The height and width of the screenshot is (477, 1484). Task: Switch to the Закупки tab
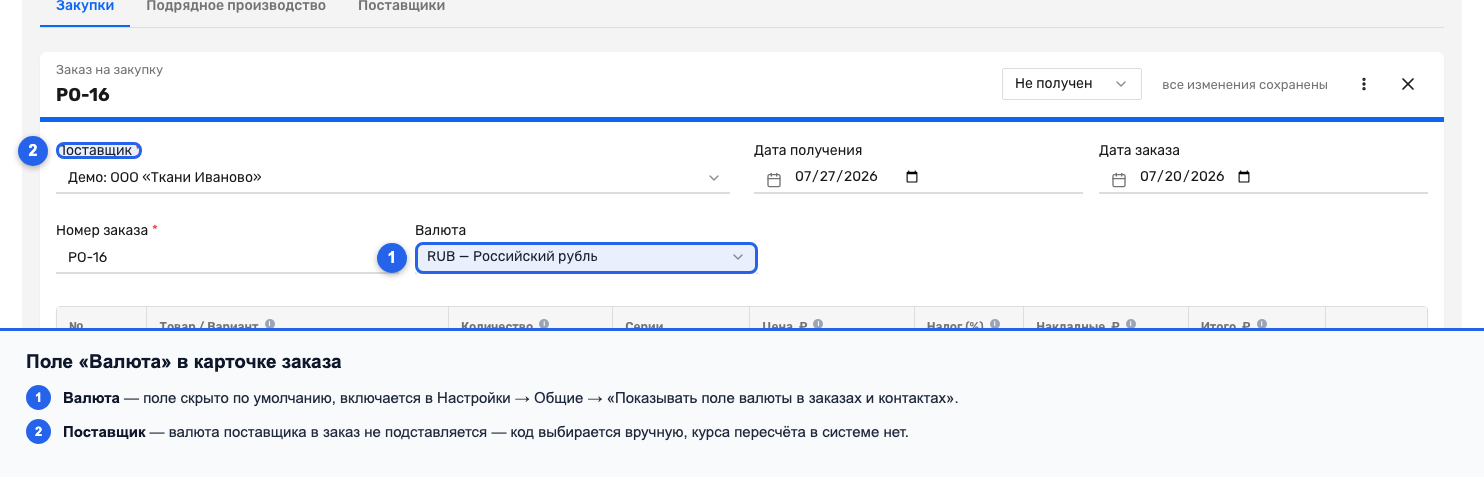pyautogui.click(x=85, y=6)
